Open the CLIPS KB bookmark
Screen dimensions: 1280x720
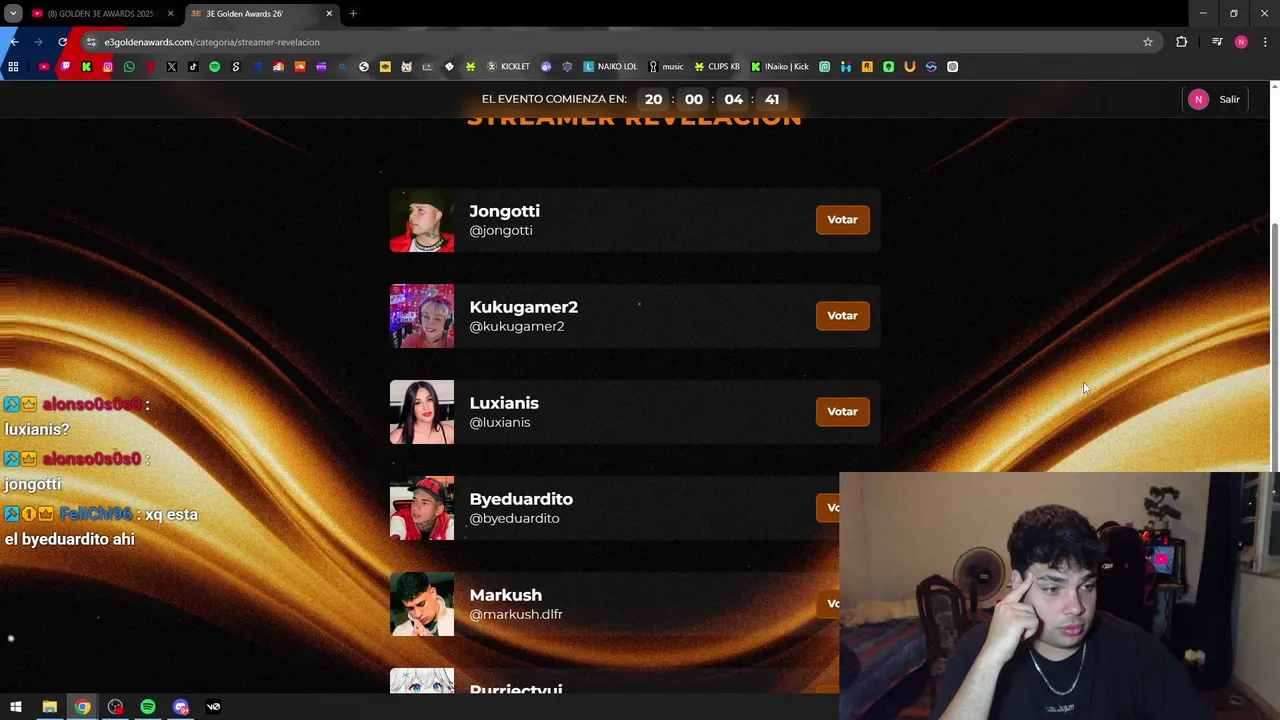coord(717,67)
